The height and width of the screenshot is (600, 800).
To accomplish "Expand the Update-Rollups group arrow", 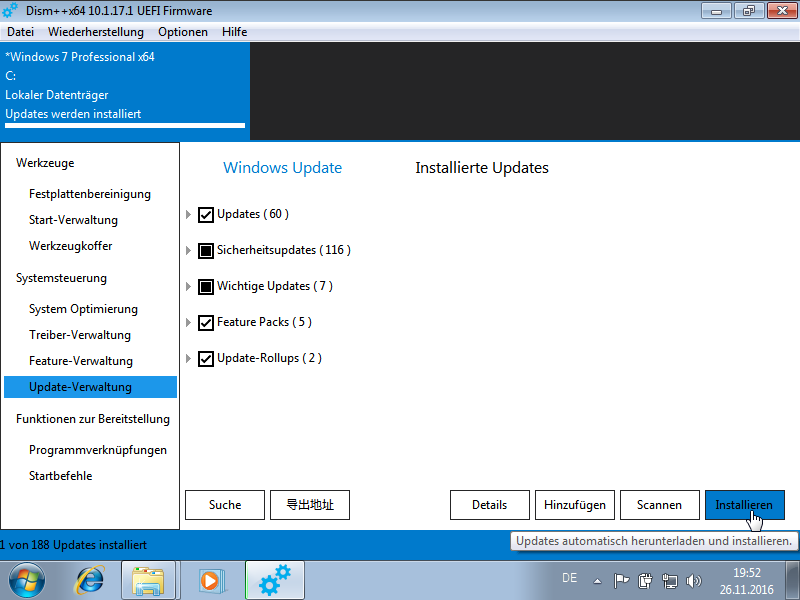I will (188, 359).
